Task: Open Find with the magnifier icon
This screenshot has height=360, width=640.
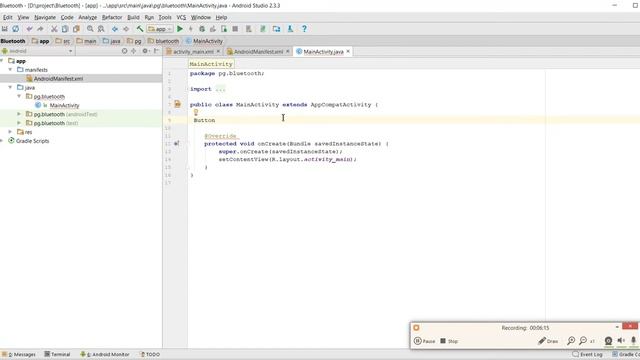Action: (90, 29)
